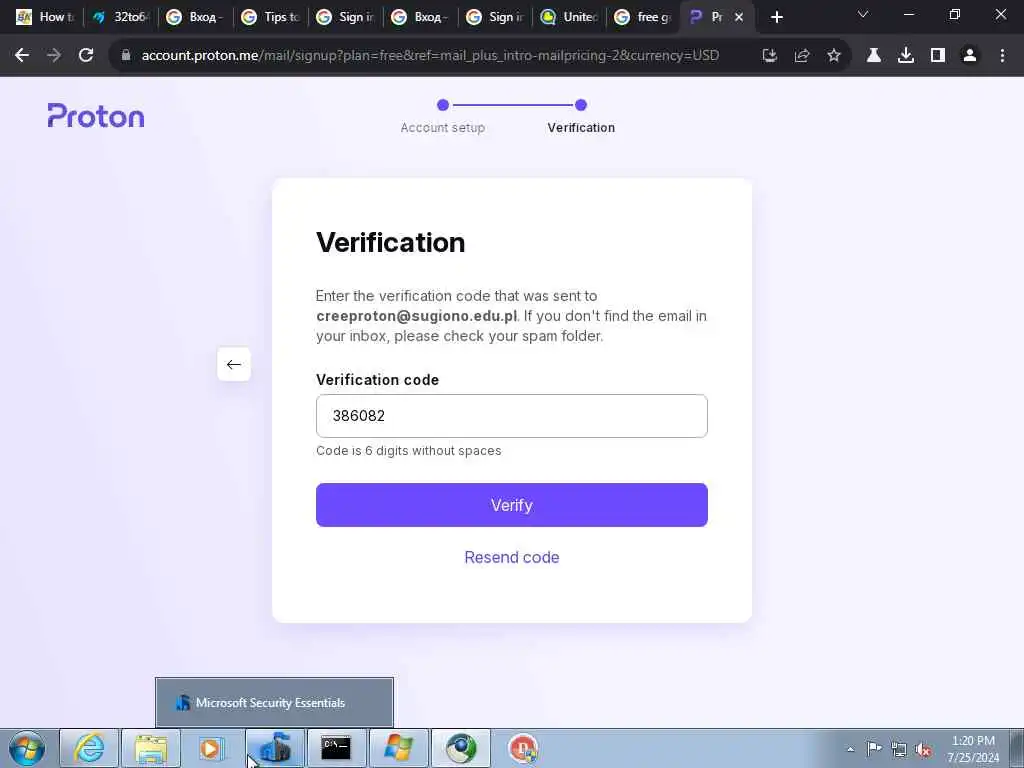Image resolution: width=1024 pixels, height=768 pixels.
Task: Open the Action Center flag icon
Action: (874, 748)
